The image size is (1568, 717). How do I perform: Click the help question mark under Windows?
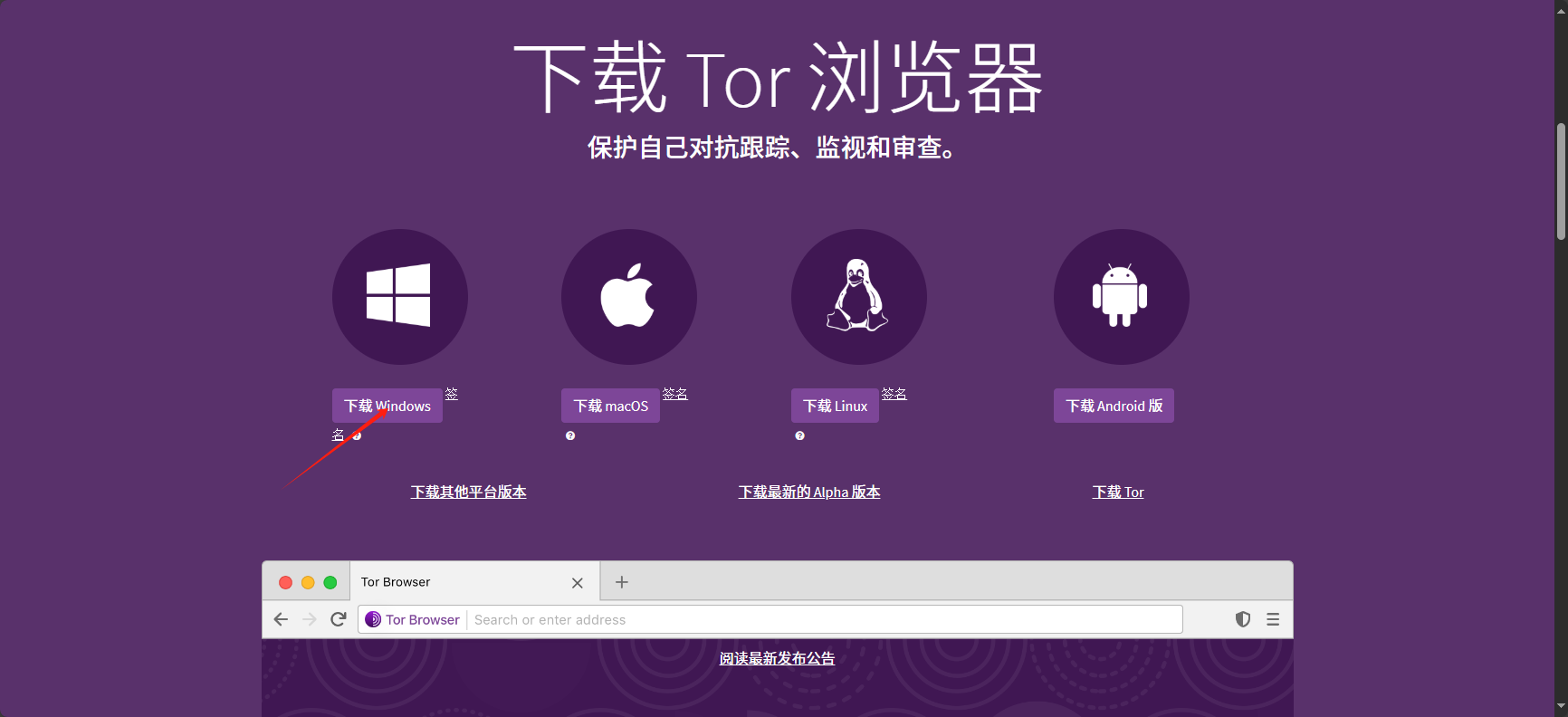tap(357, 435)
